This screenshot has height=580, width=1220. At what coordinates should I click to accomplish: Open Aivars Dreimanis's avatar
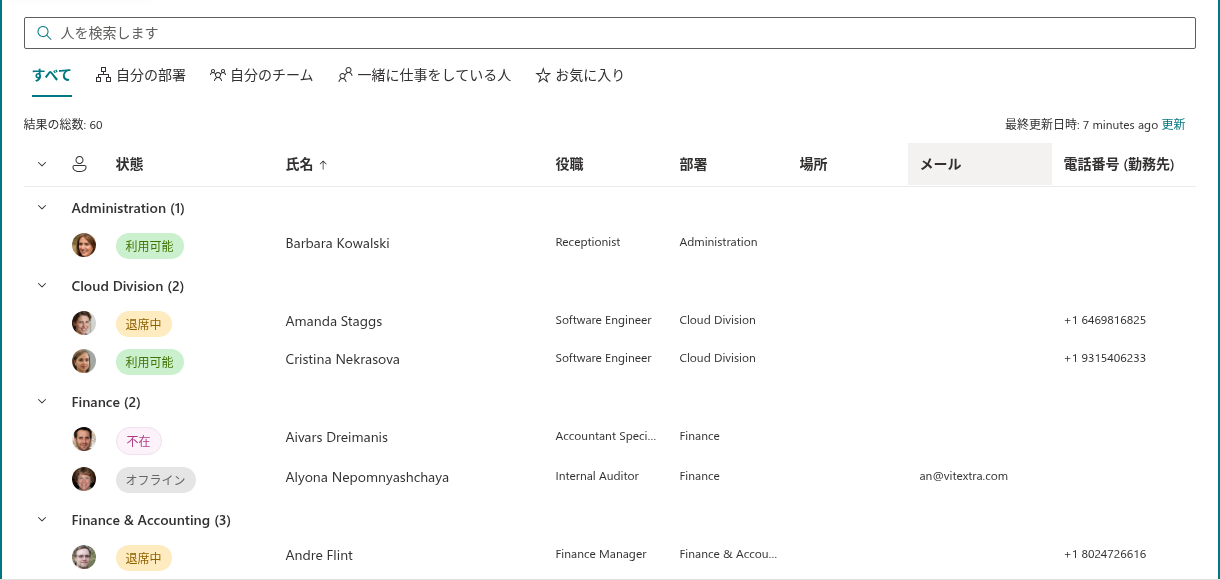tap(84, 439)
